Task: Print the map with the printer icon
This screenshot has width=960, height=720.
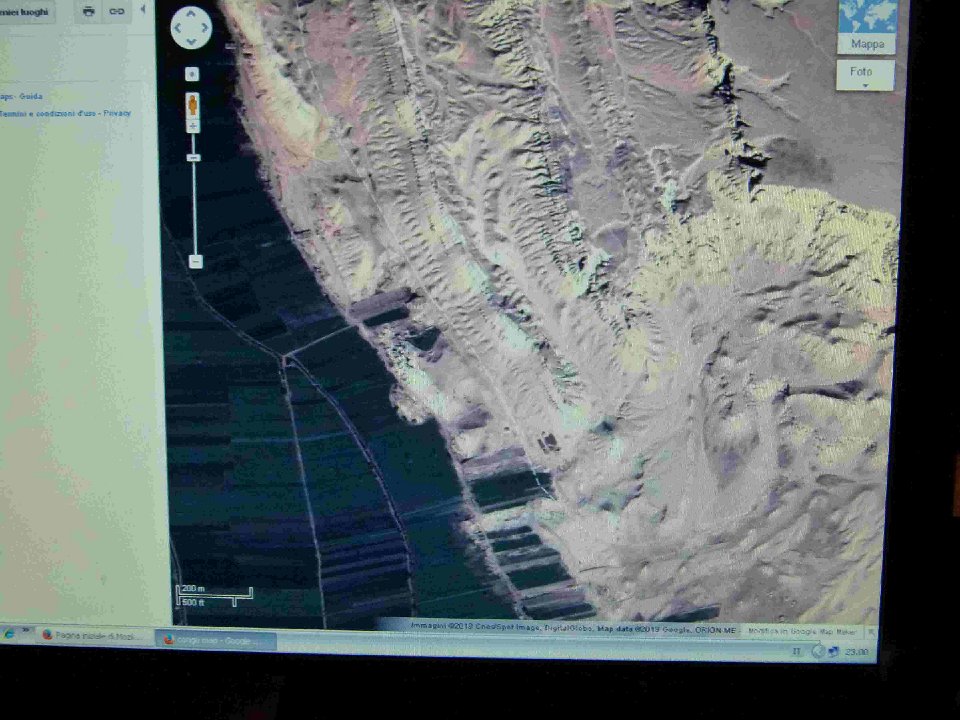Action: coord(89,12)
